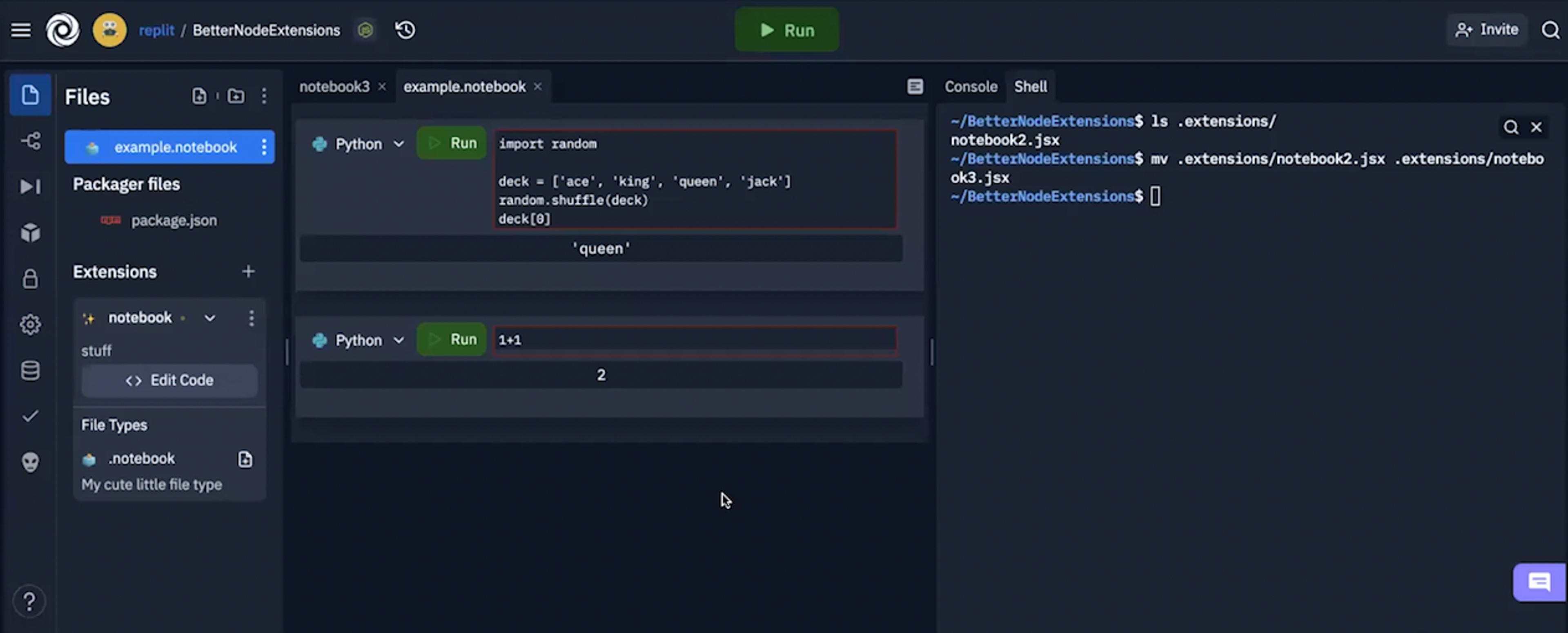
Task: Open the Secrets lock icon in sidebar
Action: 31,278
